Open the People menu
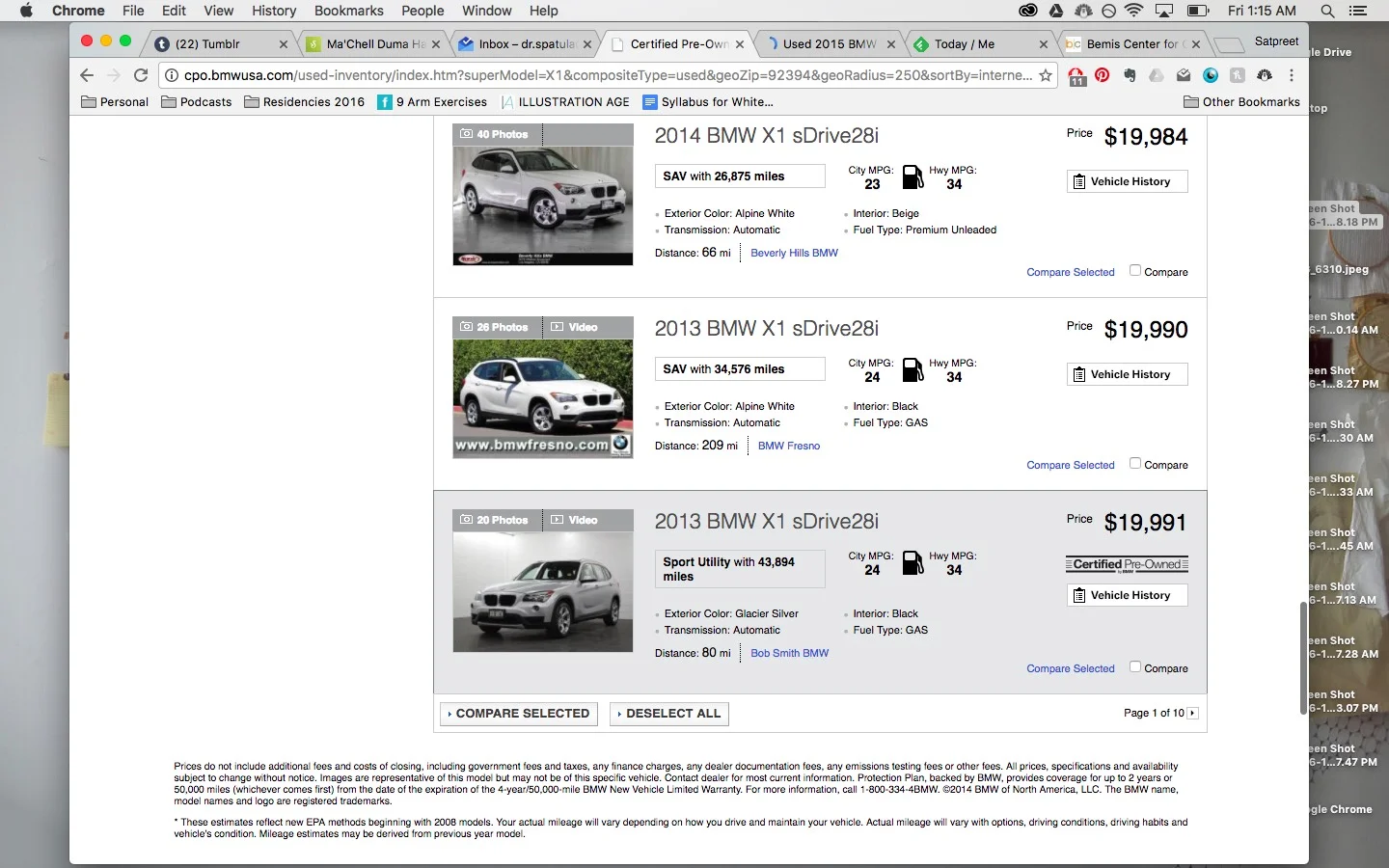This screenshot has height=868, width=1389. coord(422,11)
